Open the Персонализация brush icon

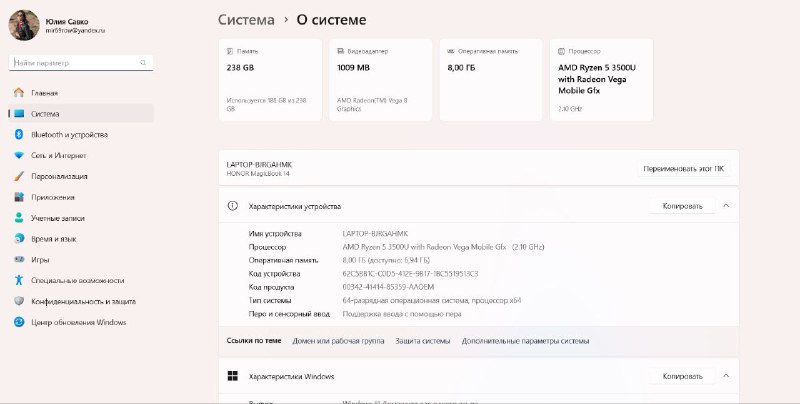(x=19, y=176)
